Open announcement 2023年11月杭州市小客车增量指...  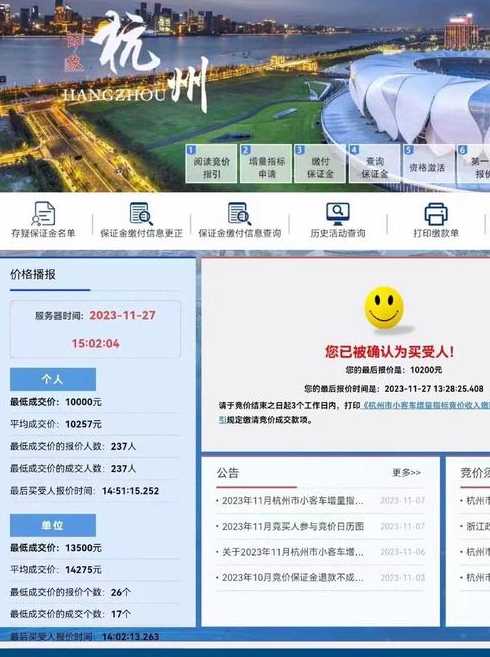(293, 501)
